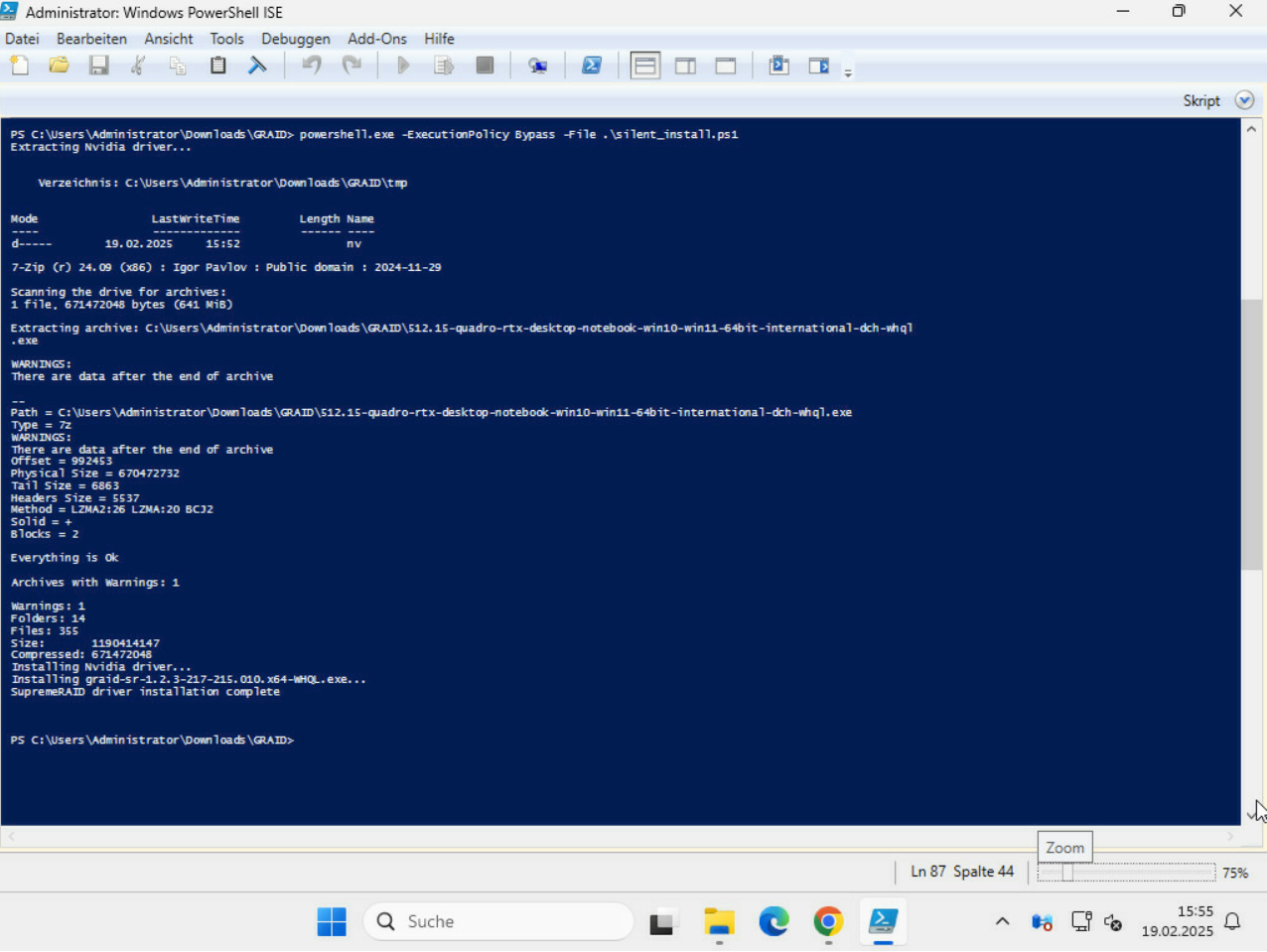
Task: Run selection using the toolbar icon
Action: [x=444, y=66]
